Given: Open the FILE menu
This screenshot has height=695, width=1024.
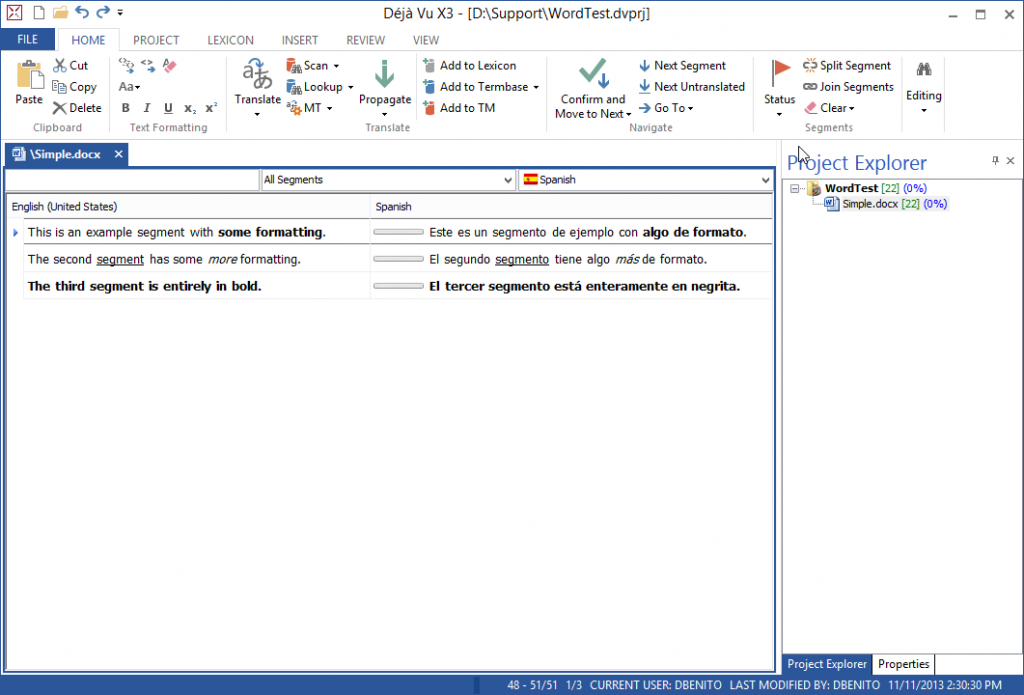Looking at the screenshot, I should [x=27, y=39].
